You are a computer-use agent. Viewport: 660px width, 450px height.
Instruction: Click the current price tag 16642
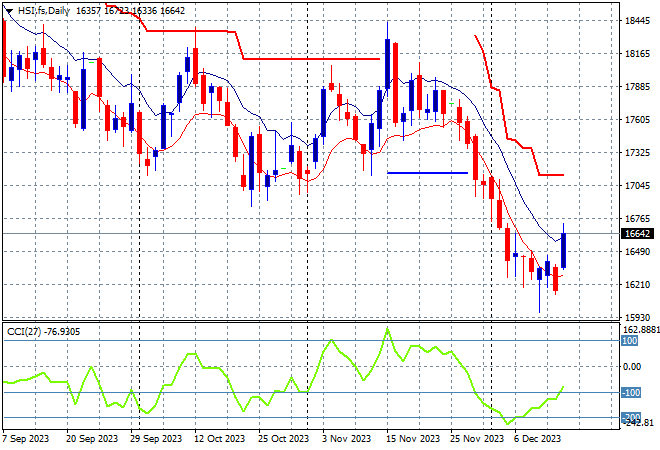(636, 233)
